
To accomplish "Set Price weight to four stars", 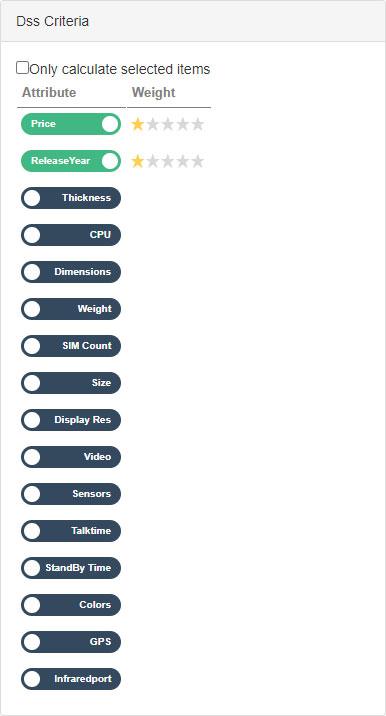I will click(x=183, y=124).
